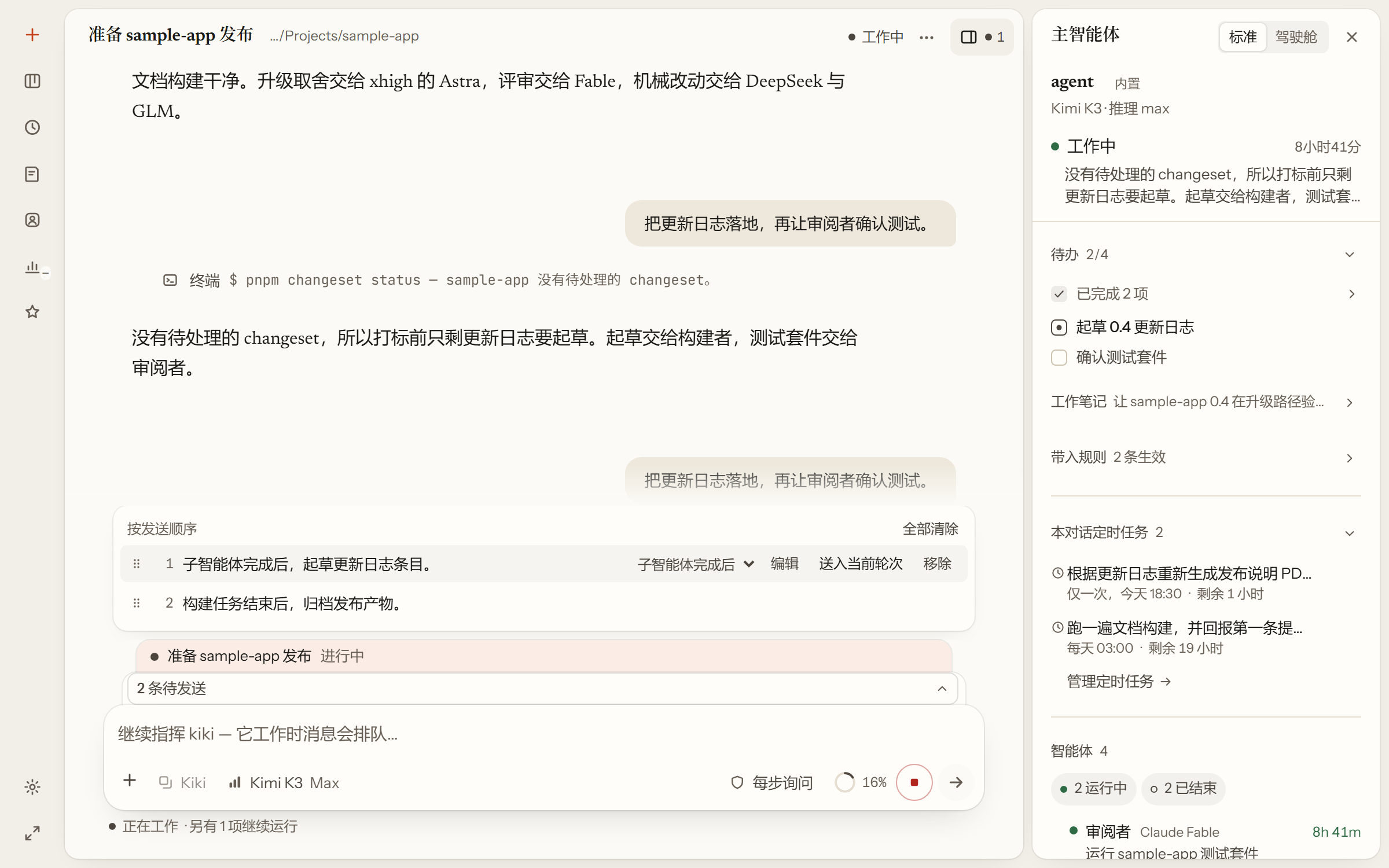Open 管理定时任务 link
Viewport: 1389px width, 868px height.
coord(1119,682)
